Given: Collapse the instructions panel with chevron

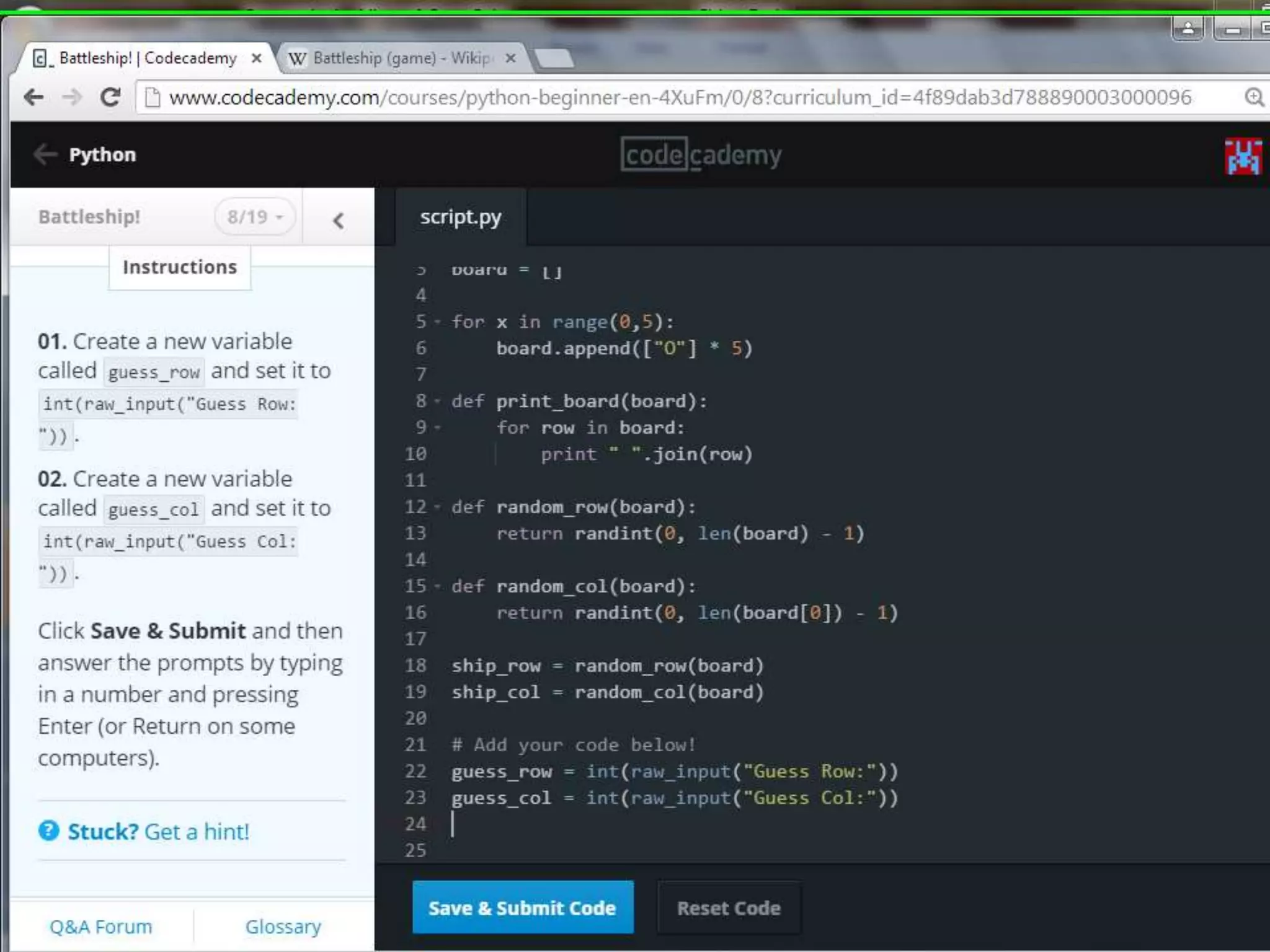Looking at the screenshot, I should click(x=338, y=221).
